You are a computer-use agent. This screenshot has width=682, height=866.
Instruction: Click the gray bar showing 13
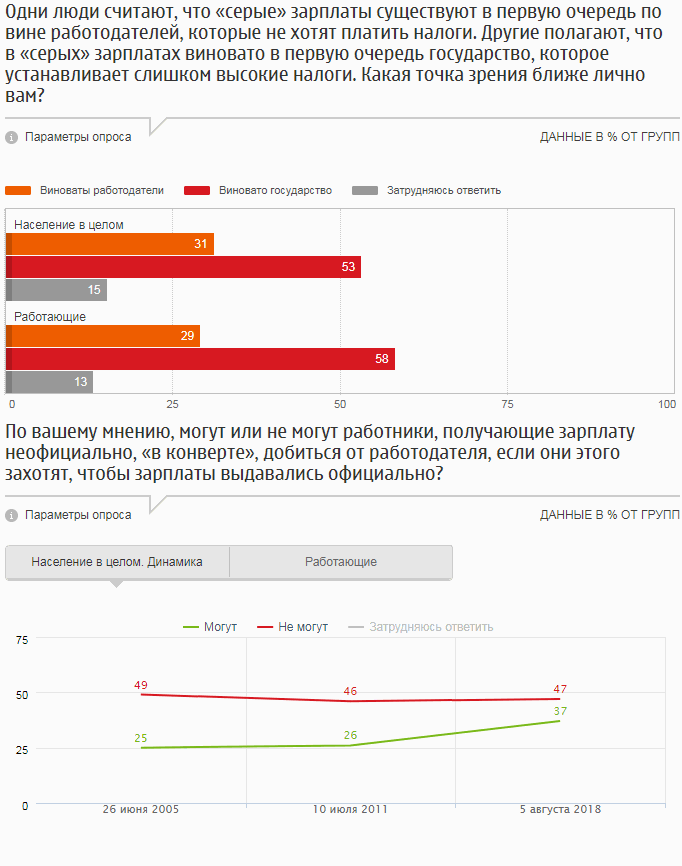(x=50, y=381)
